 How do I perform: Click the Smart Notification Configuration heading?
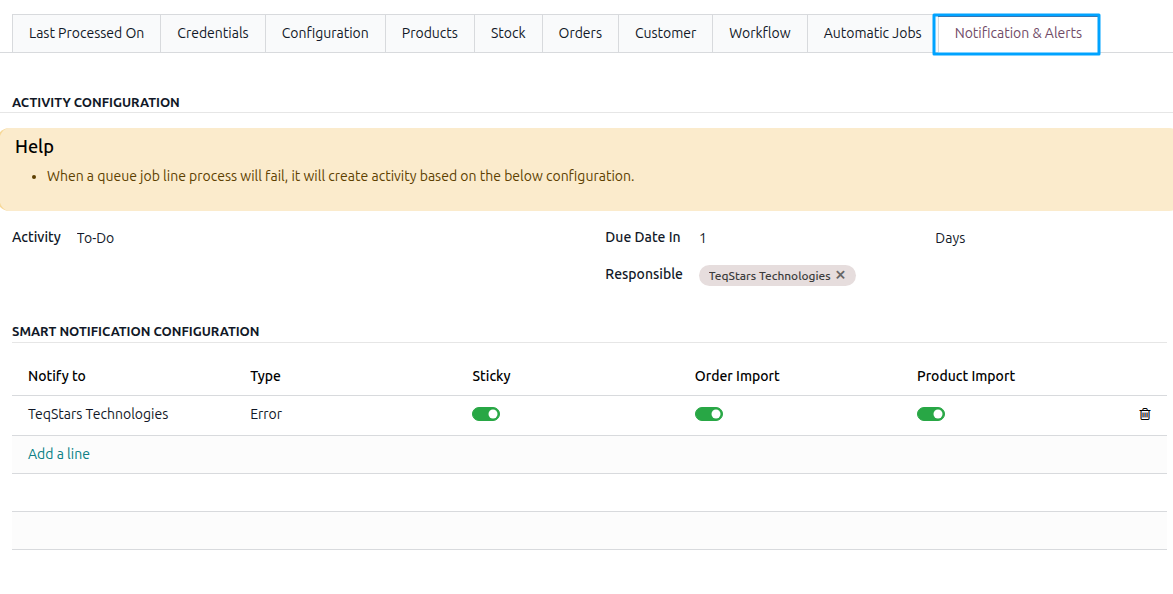point(135,331)
